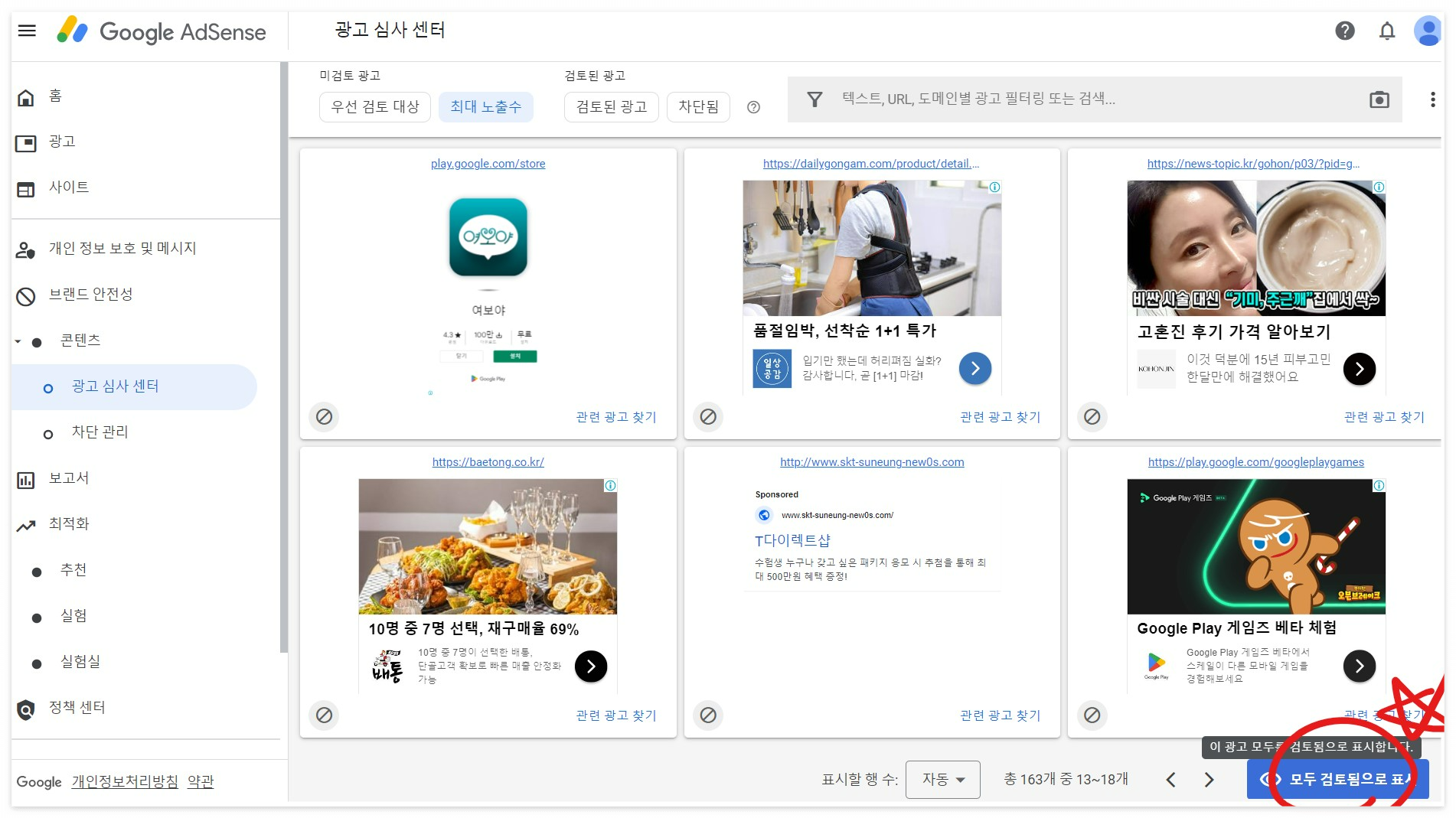
Task: Find related ads for baetong ad
Action: 616,715
